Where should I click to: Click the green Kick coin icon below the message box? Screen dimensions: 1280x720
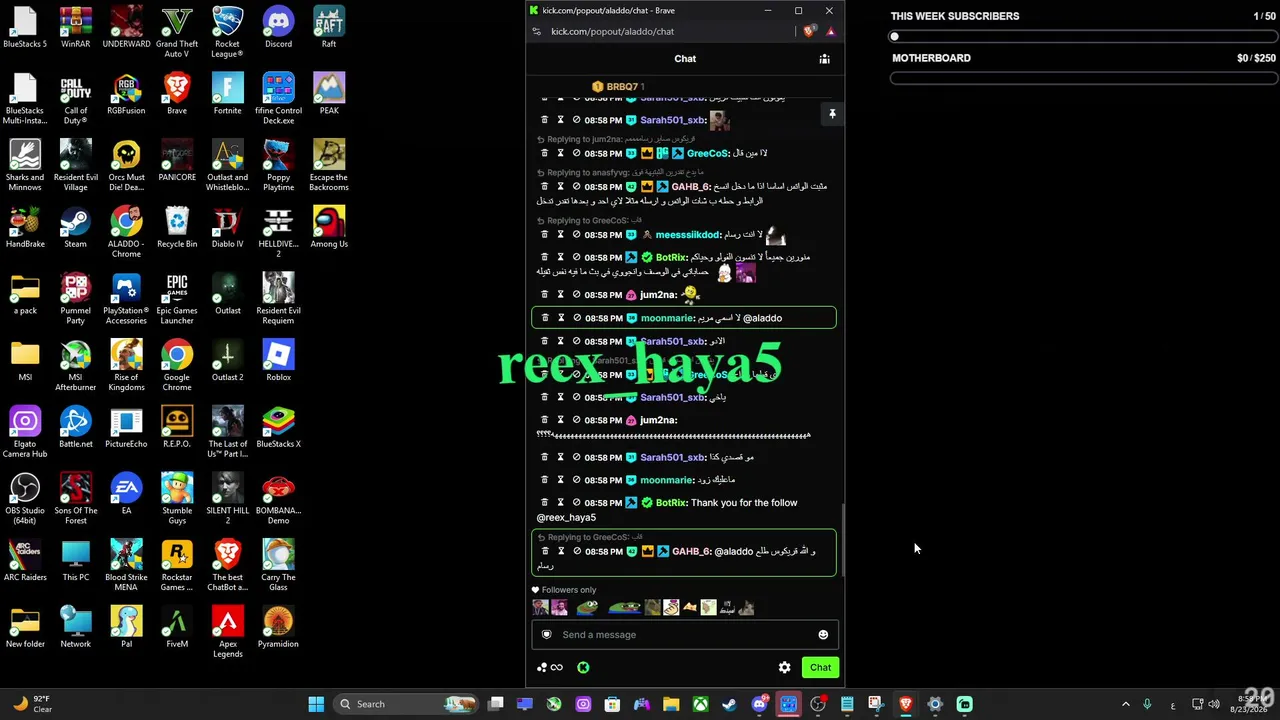pyautogui.click(x=583, y=668)
